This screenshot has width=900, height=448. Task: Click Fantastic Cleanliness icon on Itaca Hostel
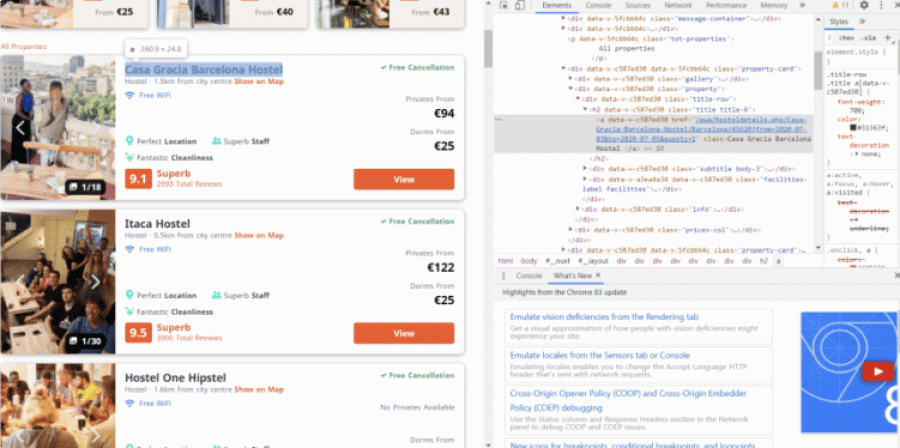point(130,312)
